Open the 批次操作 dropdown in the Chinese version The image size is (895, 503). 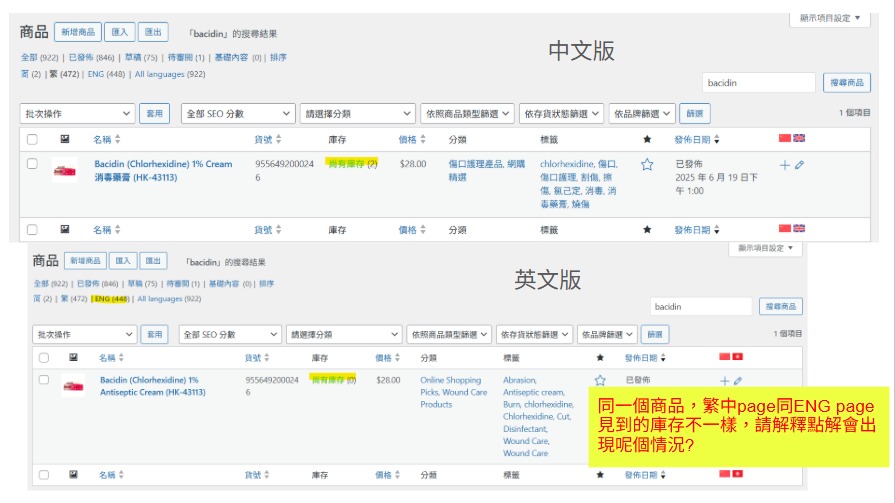(77, 114)
